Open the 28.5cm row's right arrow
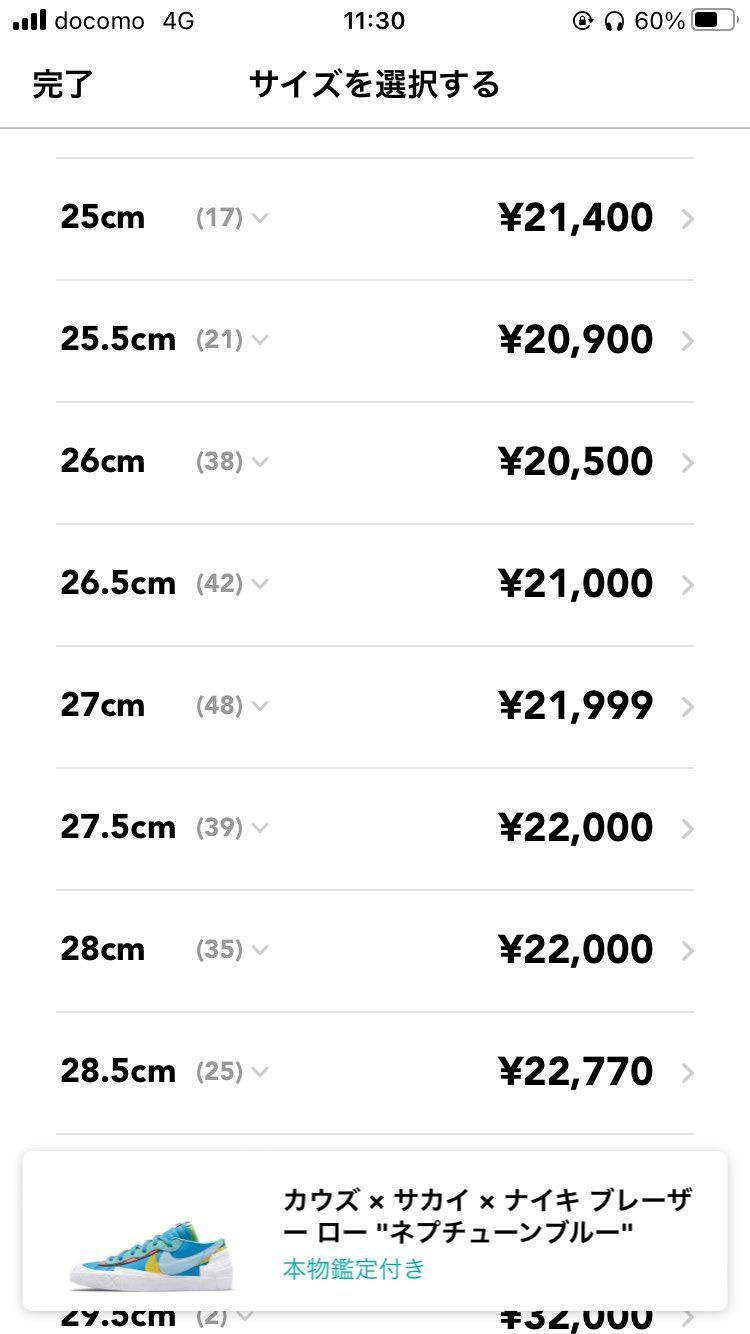 click(x=687, y=1073)
